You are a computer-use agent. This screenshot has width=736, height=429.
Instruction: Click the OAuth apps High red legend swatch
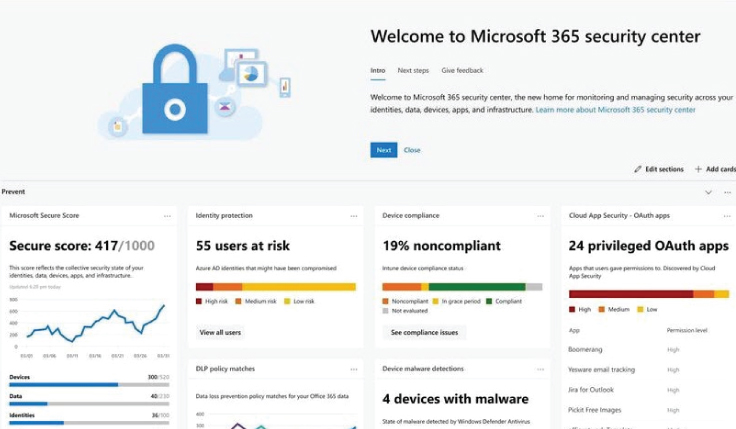click(x=572, y=309)
